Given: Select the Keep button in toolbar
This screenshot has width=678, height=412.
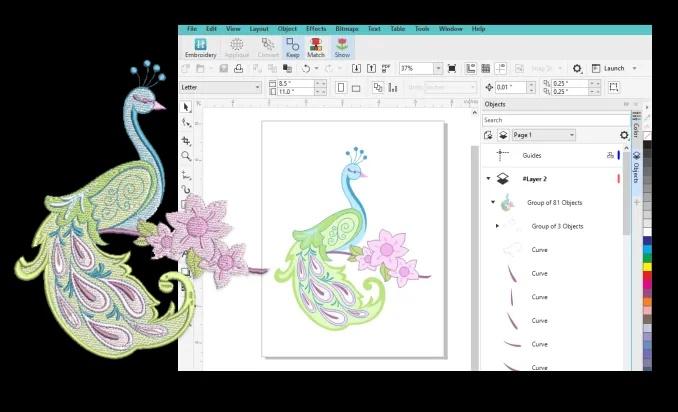Looking at the screenshot, I should pyautogui.click(x=292, y=47).
